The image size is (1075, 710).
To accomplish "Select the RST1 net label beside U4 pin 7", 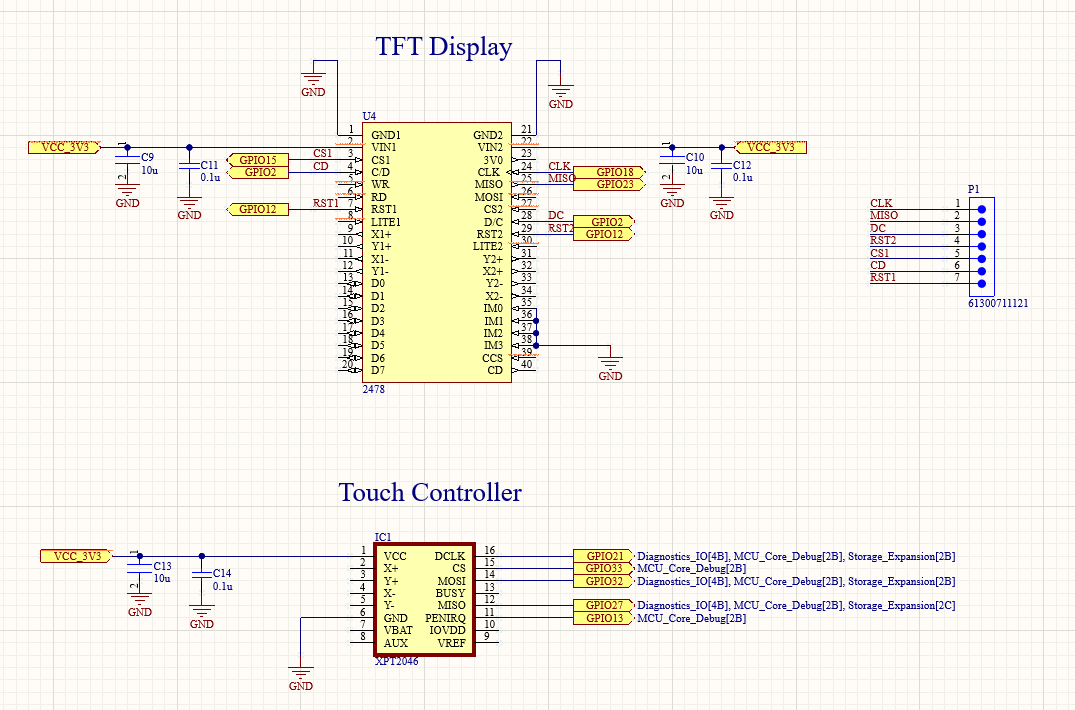I will (x=326, y=204).
